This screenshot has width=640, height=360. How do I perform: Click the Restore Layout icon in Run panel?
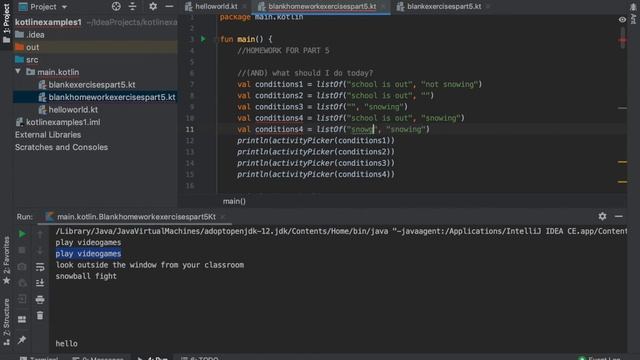click(x=22, y=319)
